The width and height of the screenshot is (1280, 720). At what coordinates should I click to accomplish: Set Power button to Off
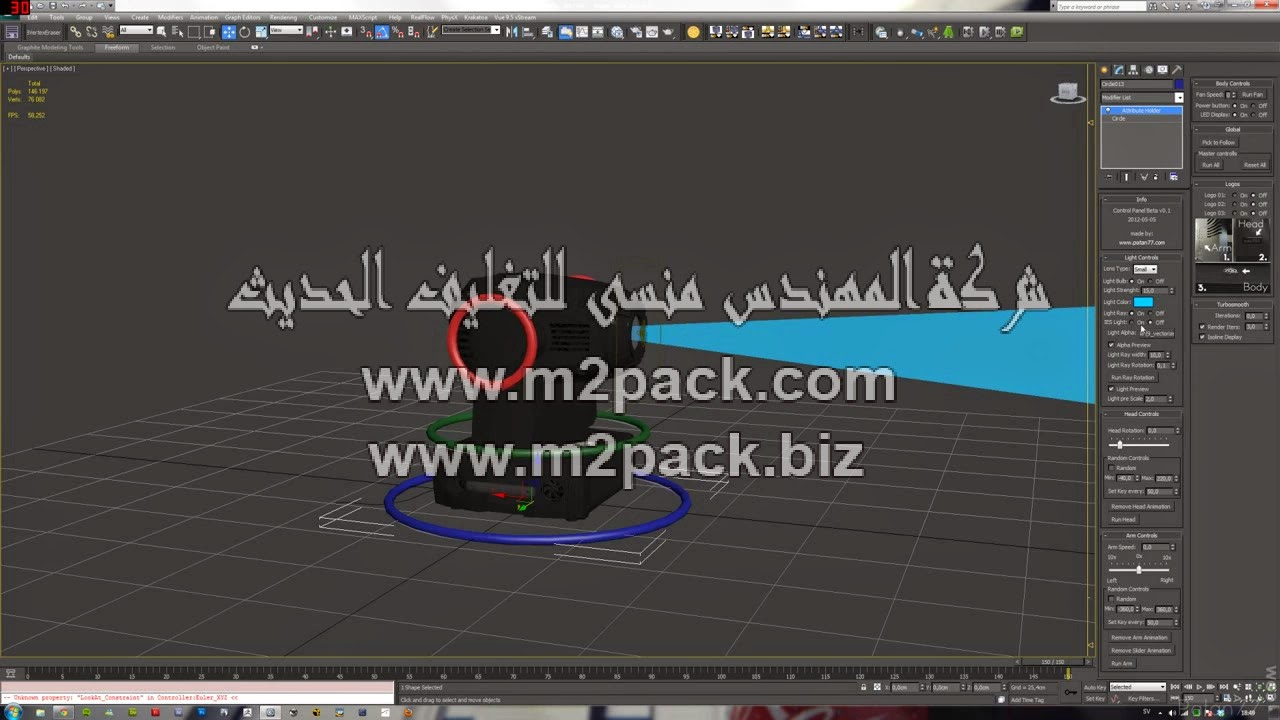tap(1253, 105)
